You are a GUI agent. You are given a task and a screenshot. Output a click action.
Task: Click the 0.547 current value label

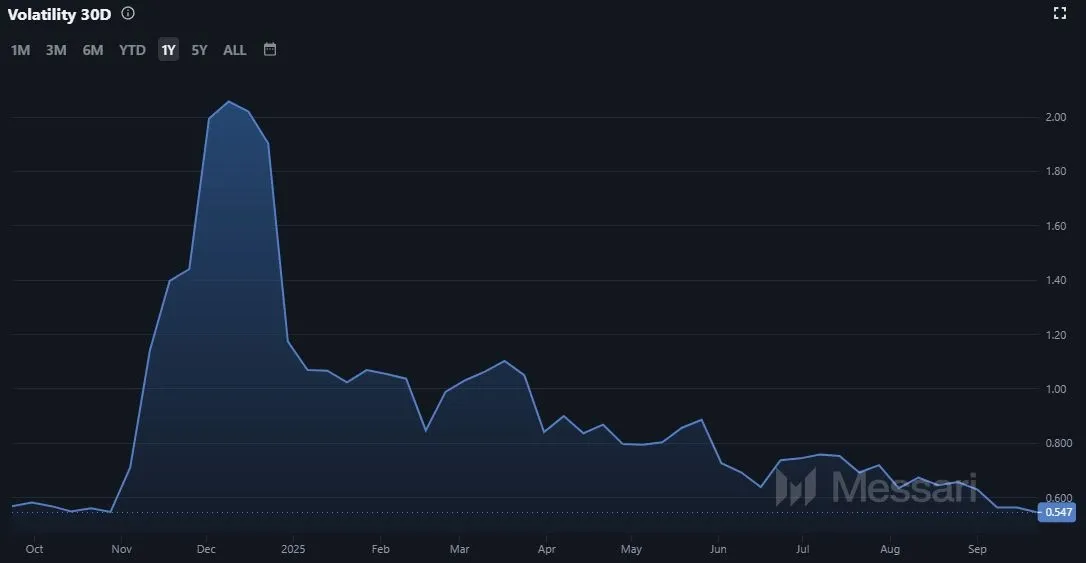click(1057, 512)
